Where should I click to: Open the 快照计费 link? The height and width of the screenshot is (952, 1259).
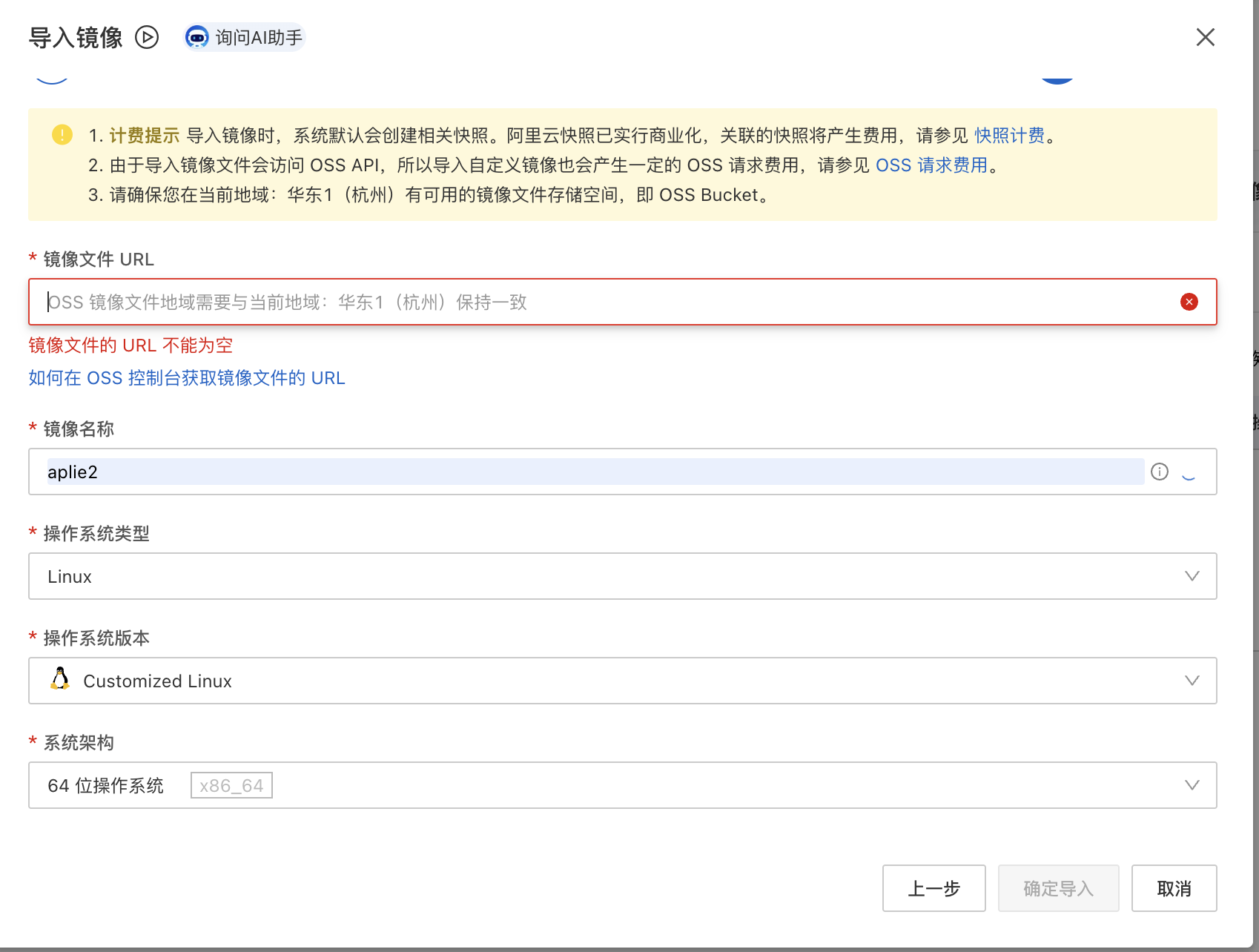point(1008,136)
